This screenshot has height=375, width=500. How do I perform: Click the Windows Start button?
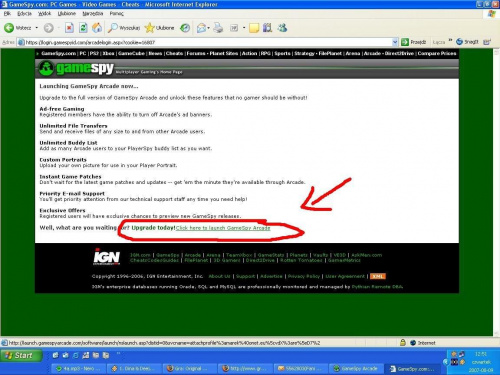(21, 356)
